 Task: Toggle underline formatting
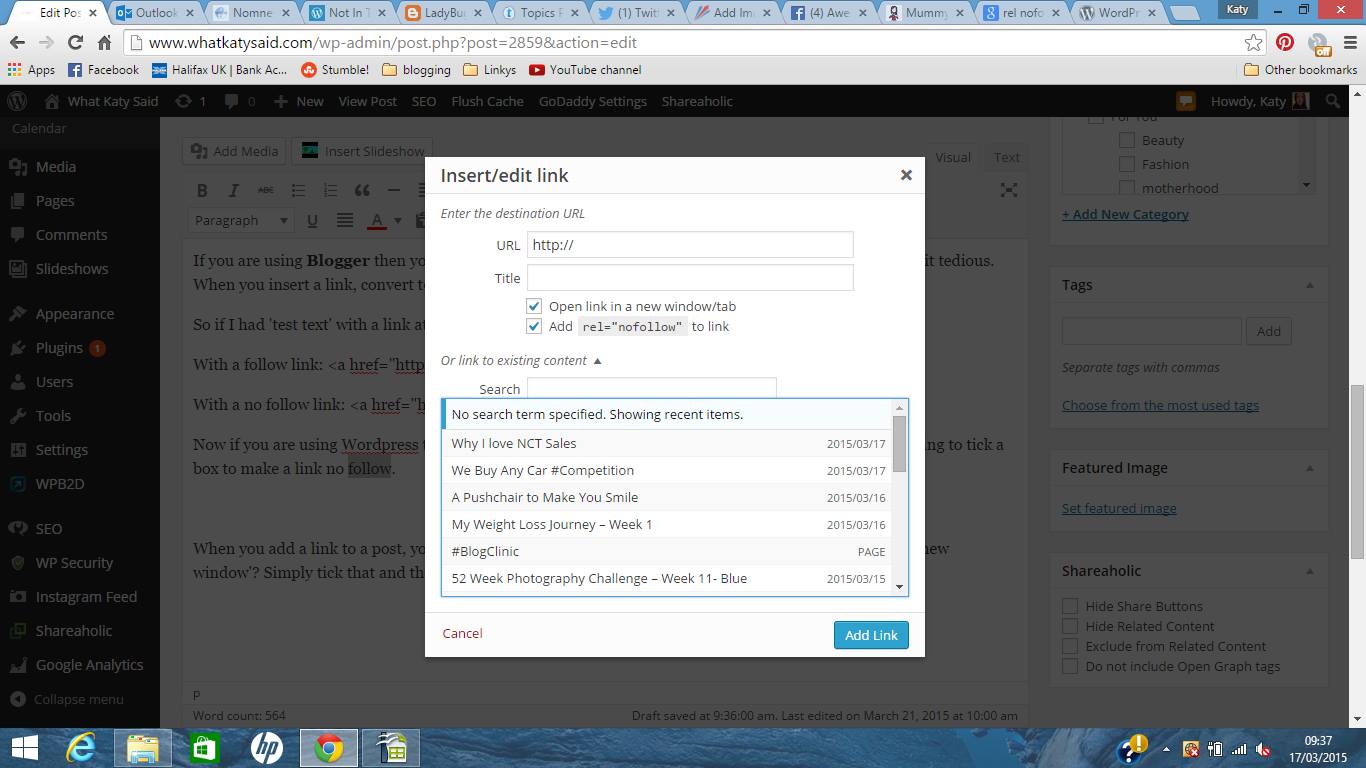(312, 220)
